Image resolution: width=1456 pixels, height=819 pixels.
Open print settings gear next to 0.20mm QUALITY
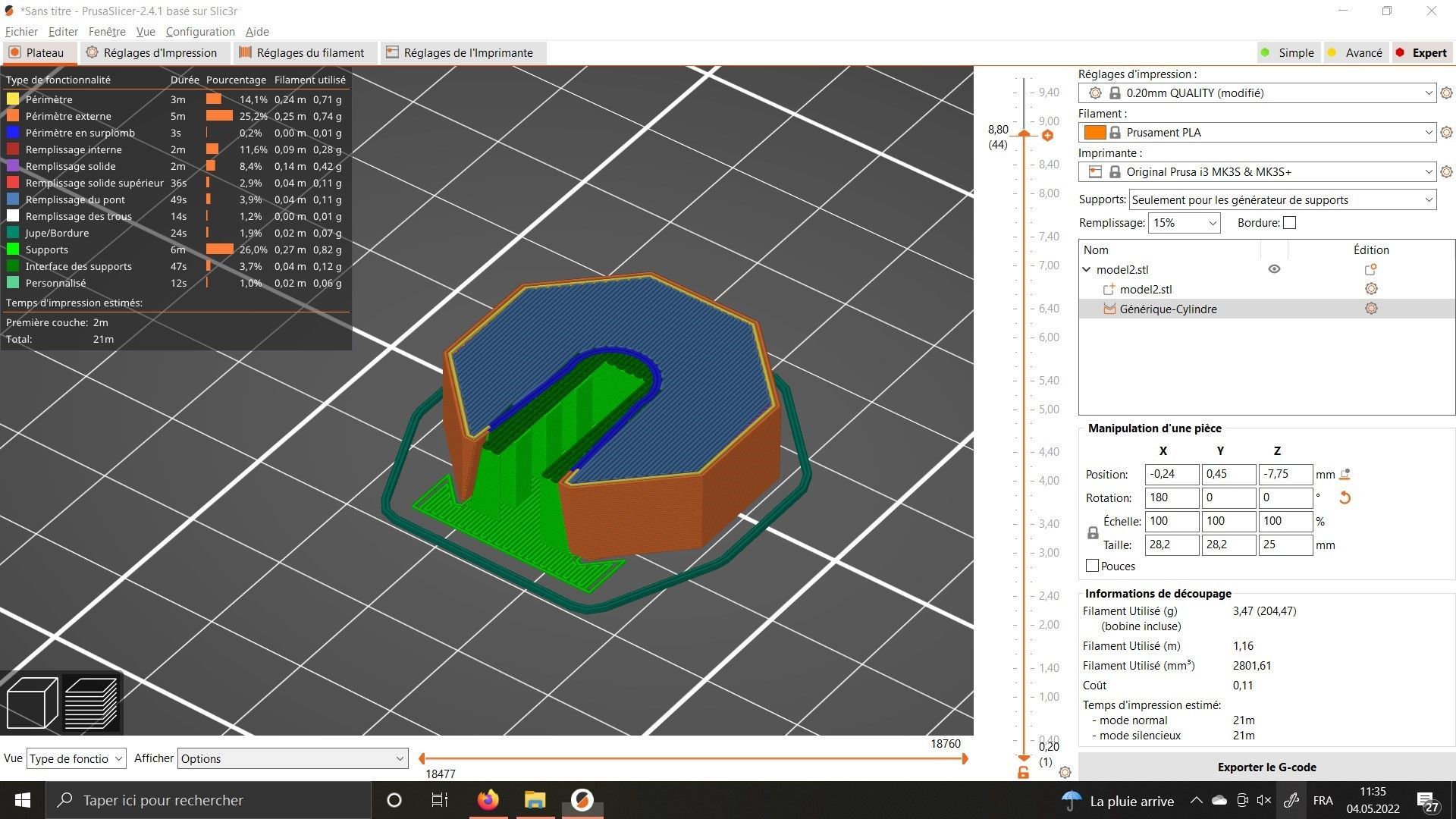tap(1446, 93)
